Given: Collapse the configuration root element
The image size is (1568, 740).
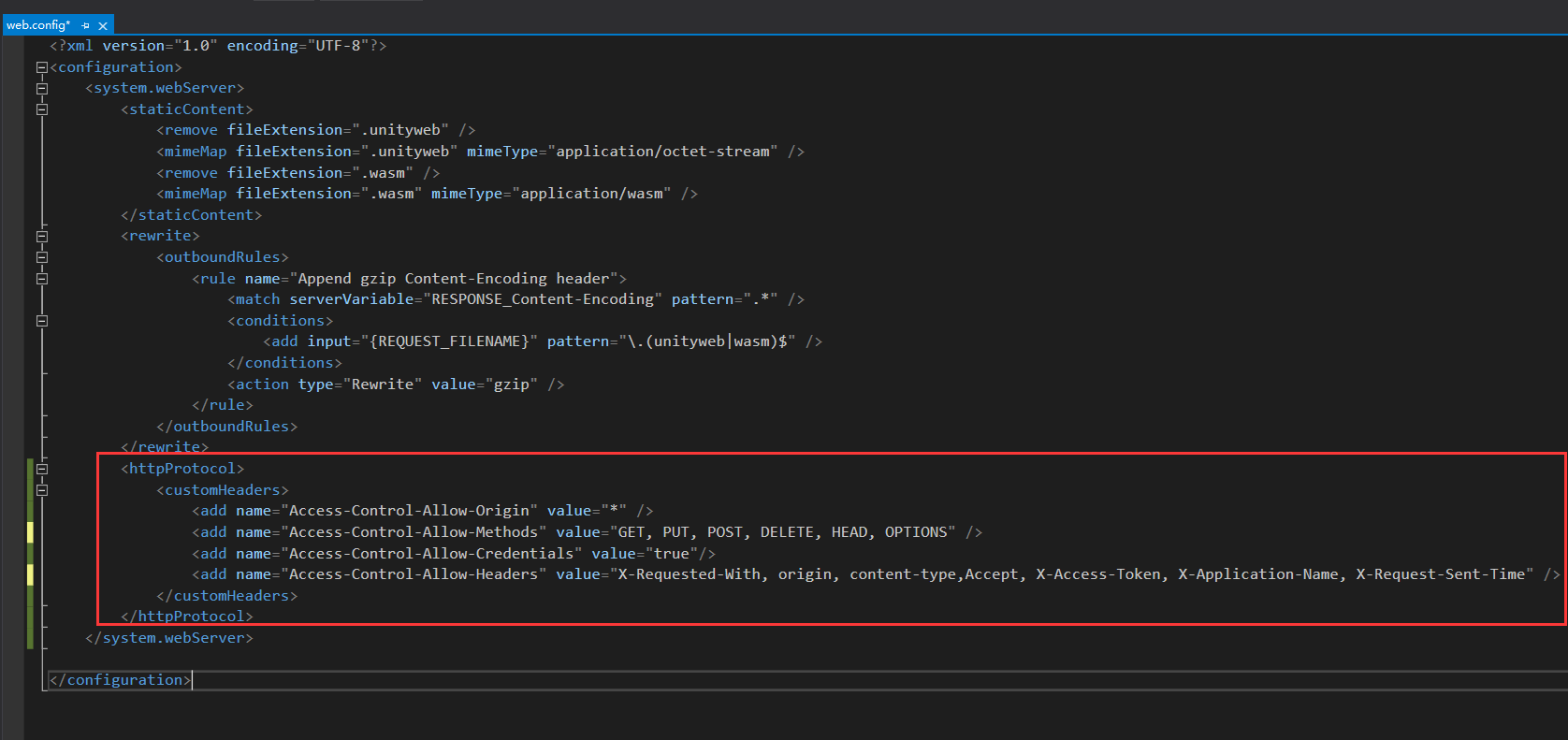Looking at the screenshot, I should coord(41,67).
